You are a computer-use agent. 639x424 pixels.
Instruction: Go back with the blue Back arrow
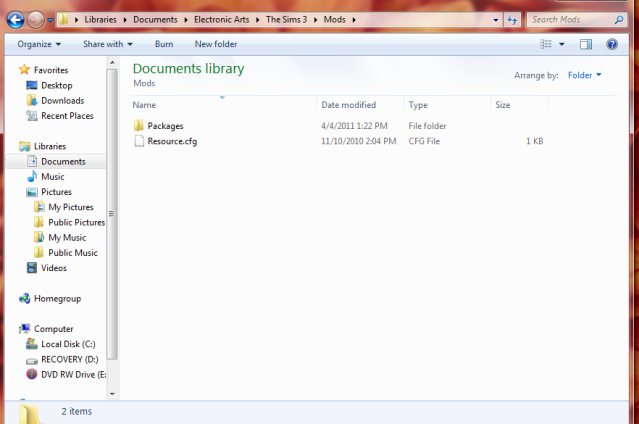15,20
